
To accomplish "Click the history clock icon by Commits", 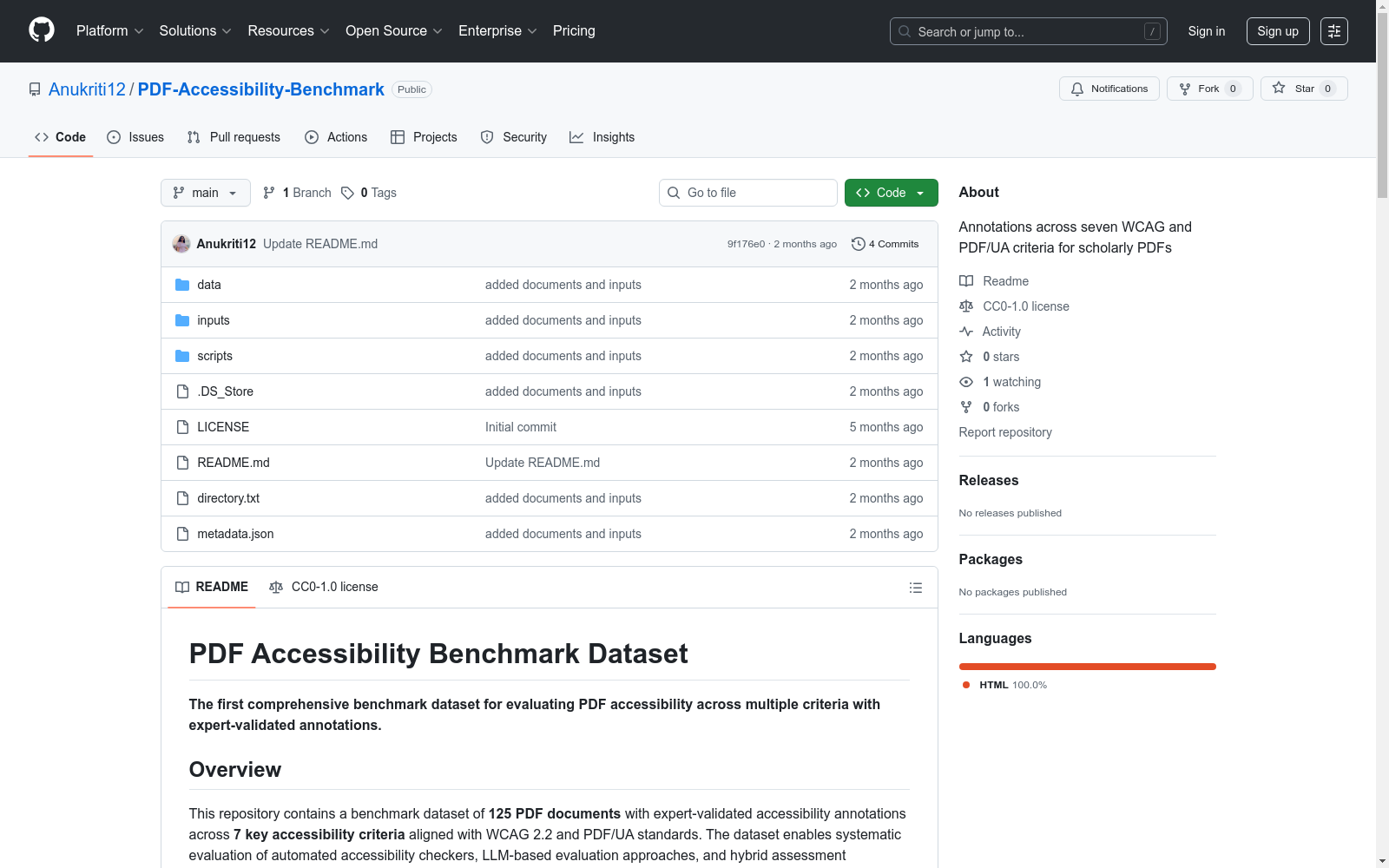I will 859,244.
